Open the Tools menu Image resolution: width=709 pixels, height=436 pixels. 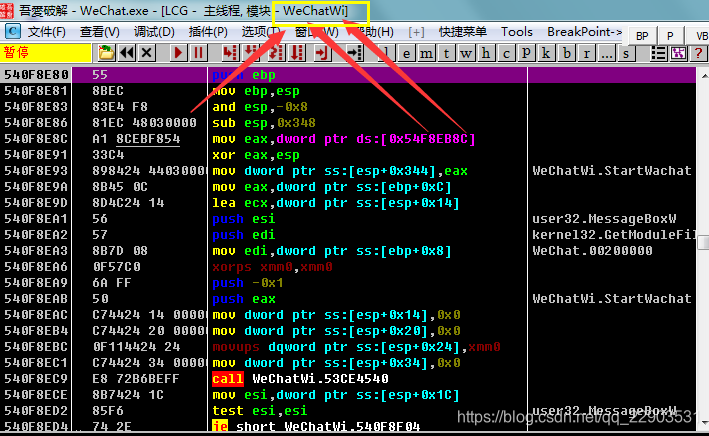[516, 32]
